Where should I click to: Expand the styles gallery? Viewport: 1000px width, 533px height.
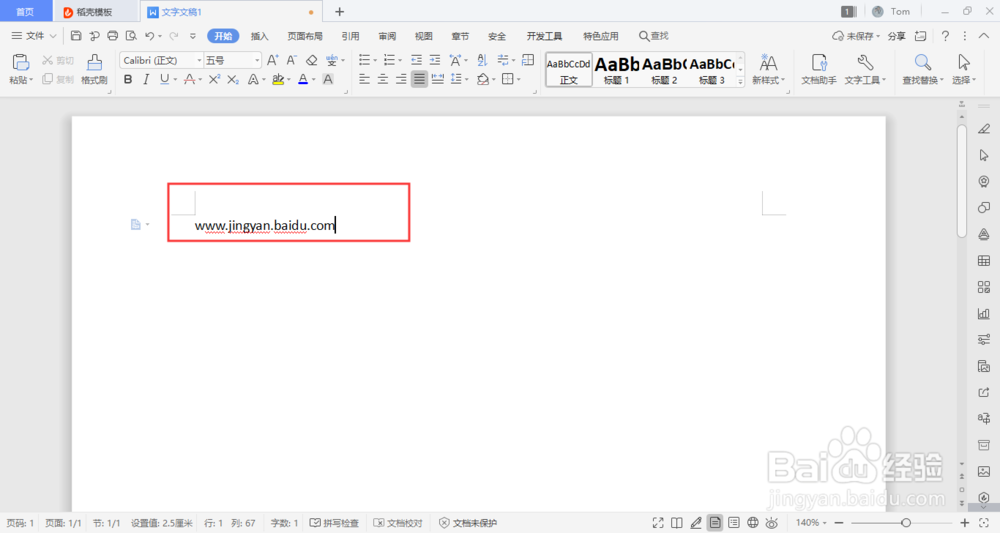click(x=740, y=82)
